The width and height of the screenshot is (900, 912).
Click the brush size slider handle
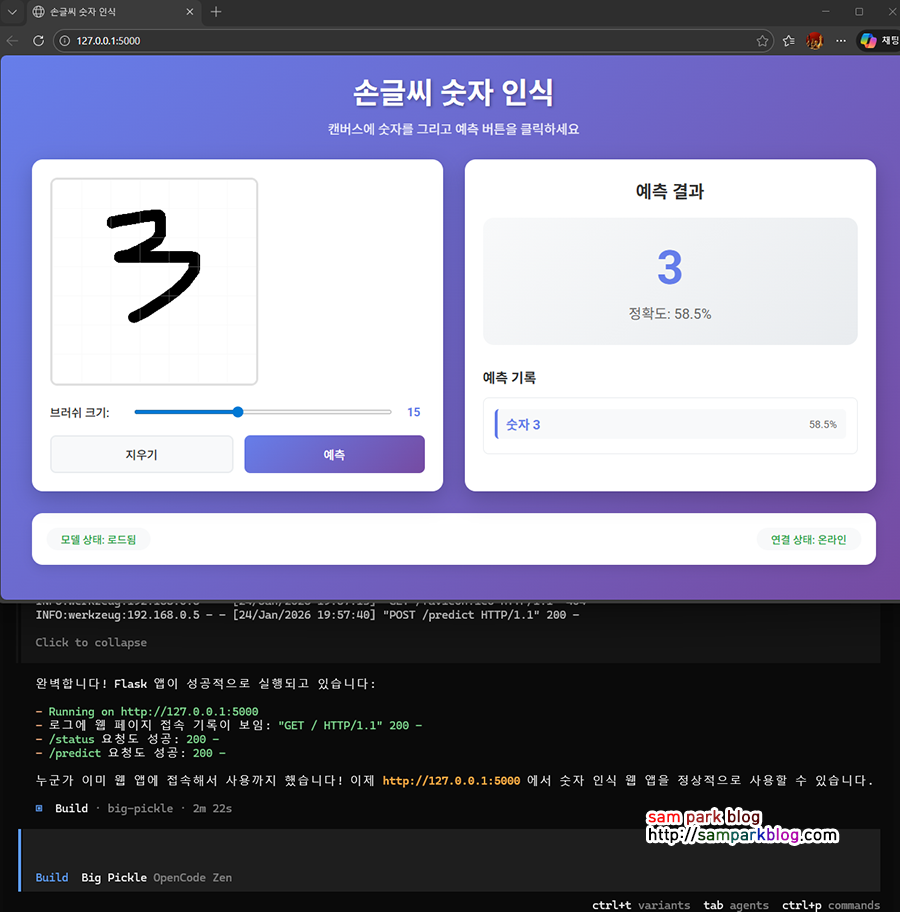pyautogui.click(x=237, y=412)
